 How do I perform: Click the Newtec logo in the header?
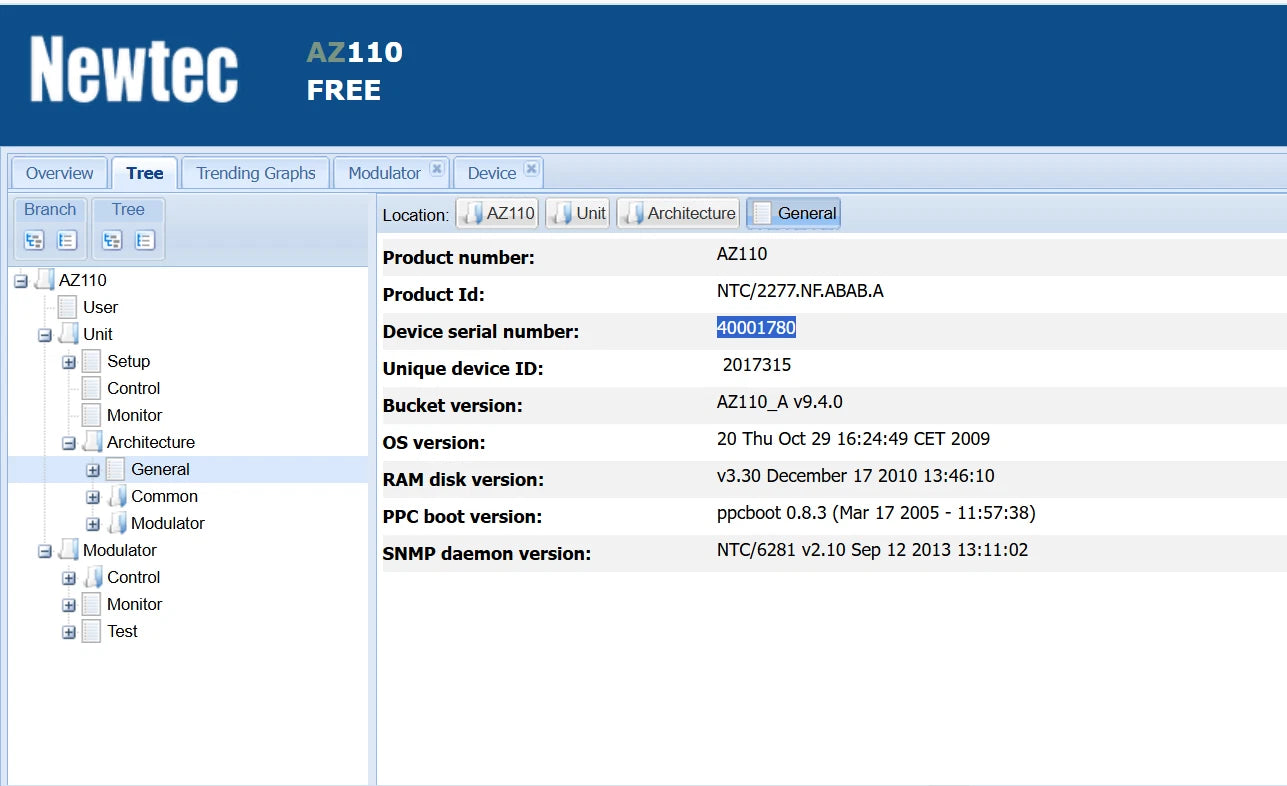tap(134, 69)
